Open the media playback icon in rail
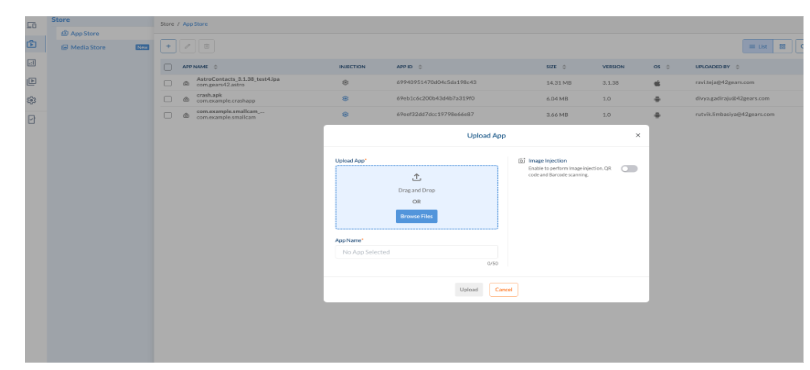Viewport: 810px width, 370px height. click(32, 81)
